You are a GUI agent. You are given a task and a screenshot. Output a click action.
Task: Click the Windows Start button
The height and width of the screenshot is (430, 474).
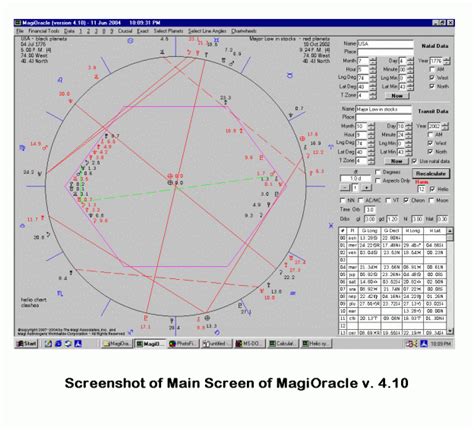27,343
